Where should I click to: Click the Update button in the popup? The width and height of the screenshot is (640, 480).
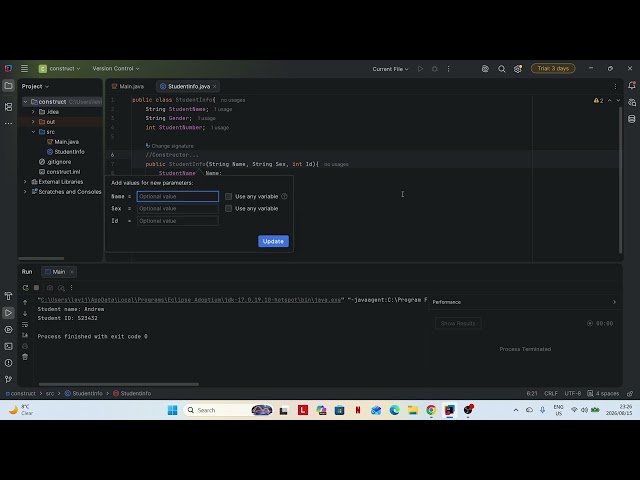coord(273,241)
